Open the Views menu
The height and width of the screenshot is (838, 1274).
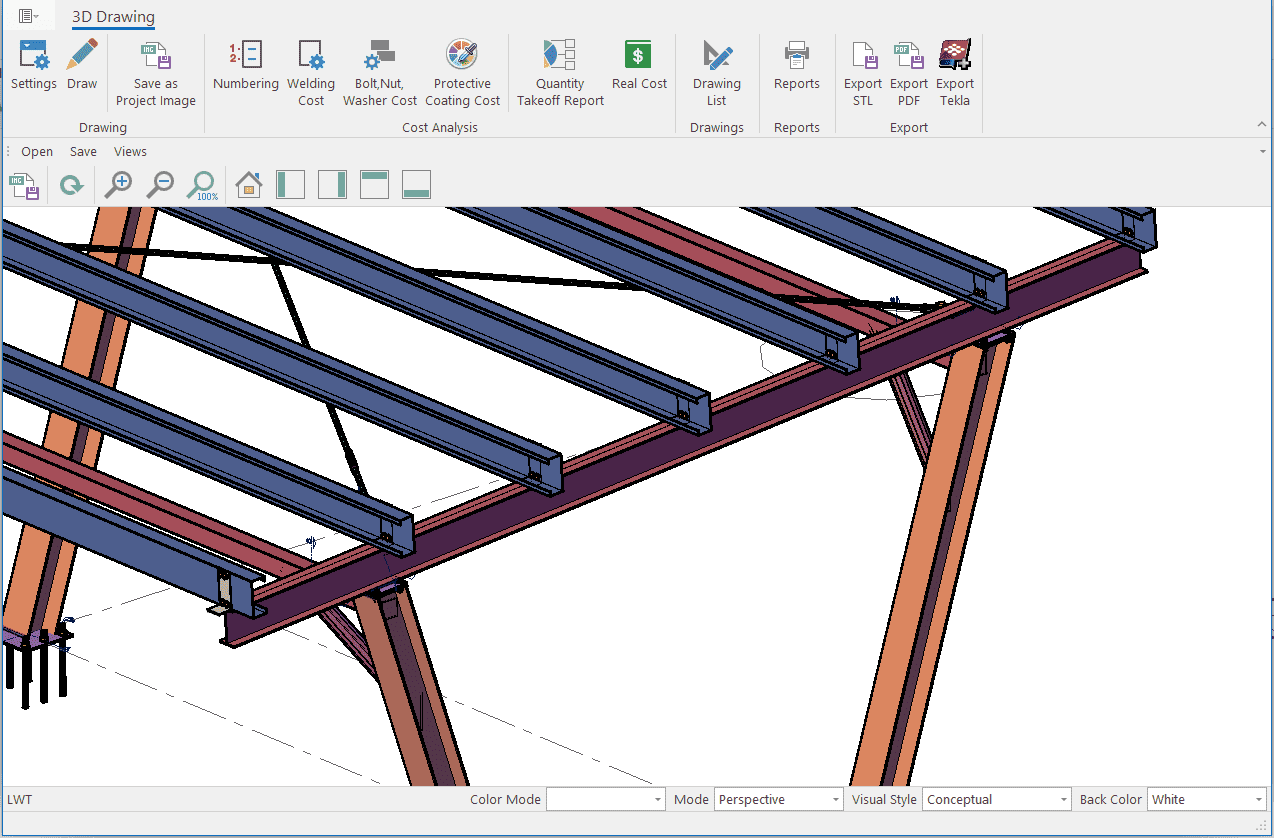[130, 152]
